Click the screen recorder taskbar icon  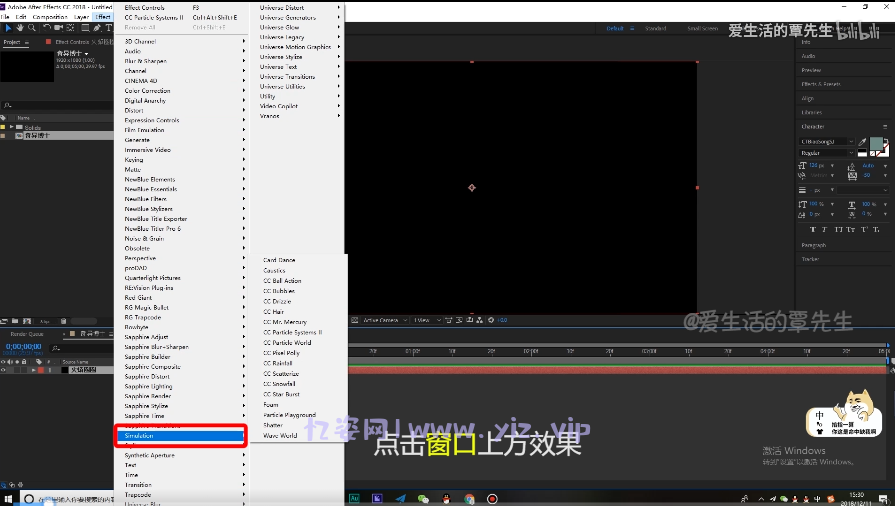[x=492, y=499]
